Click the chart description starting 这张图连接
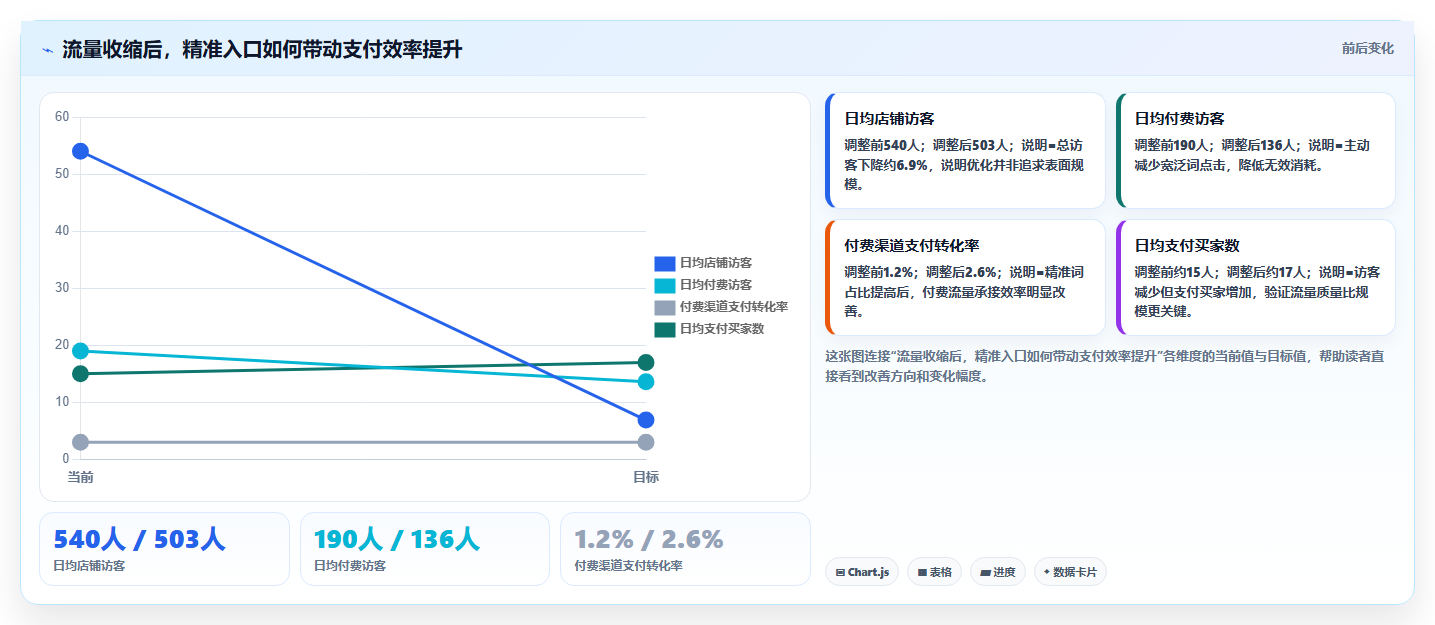 click(x=1104, y=366)
